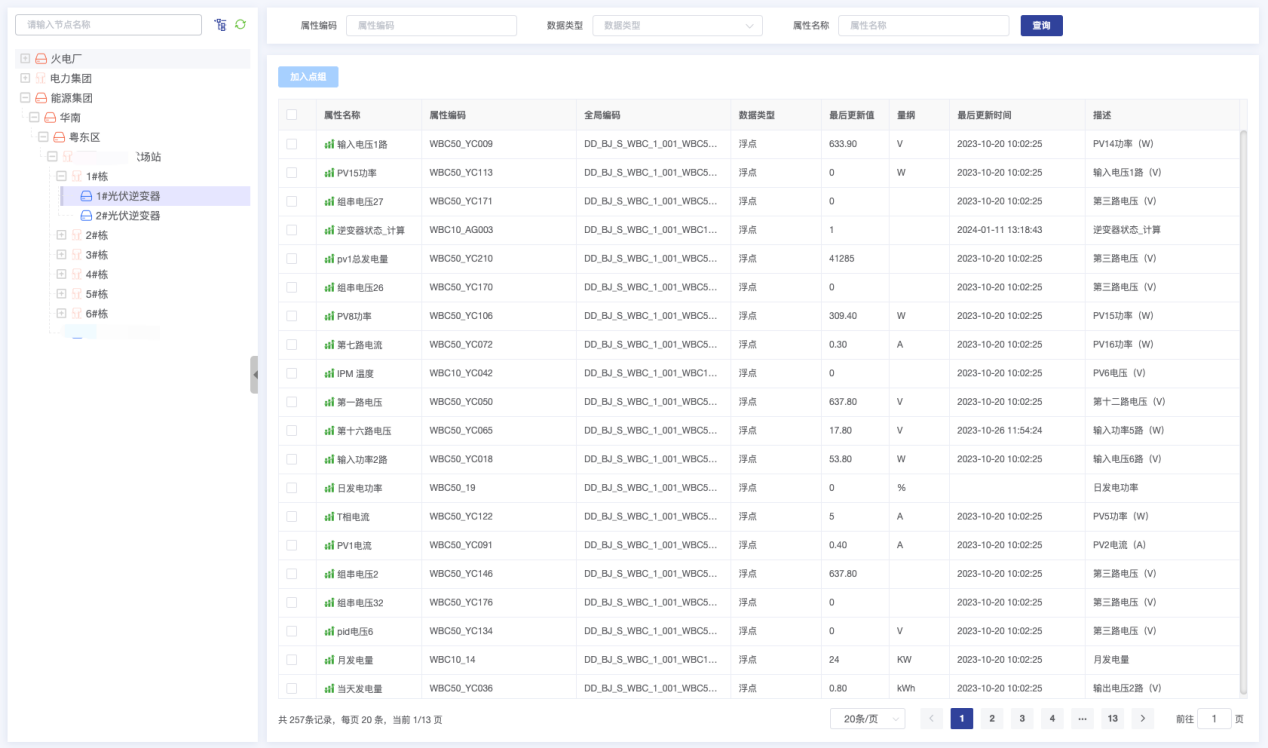
Task: Click the green refresh icon above tree
Action: pyautogui.click(x=240, y=24)
